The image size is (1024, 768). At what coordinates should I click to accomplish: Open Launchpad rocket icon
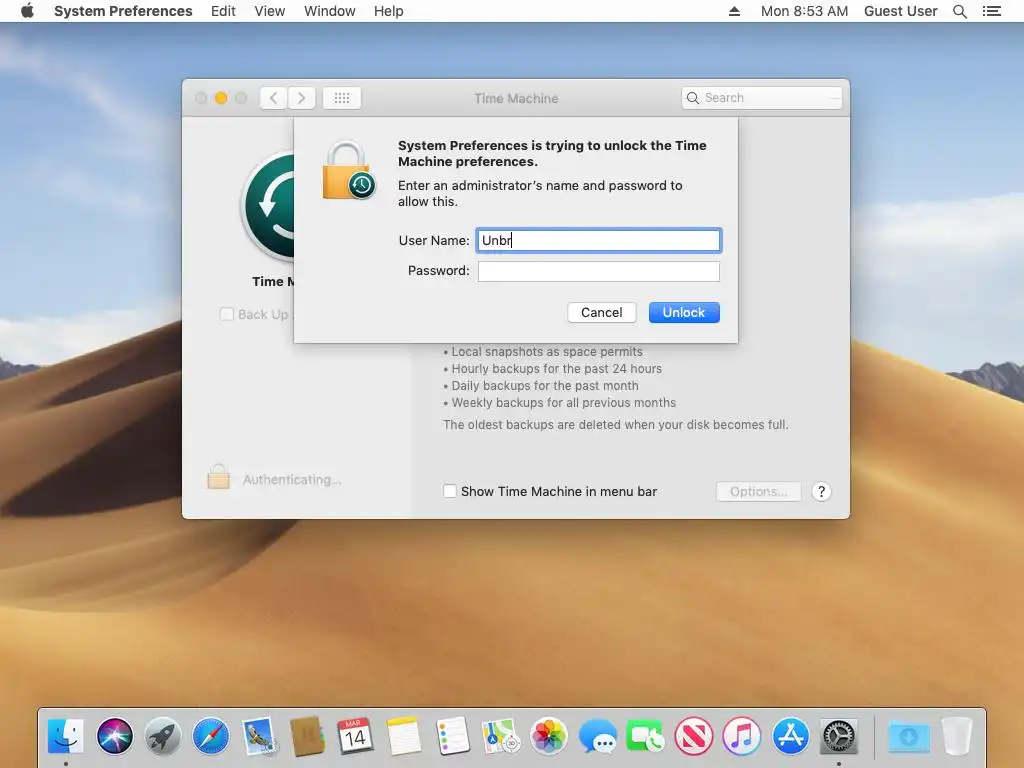163,736
